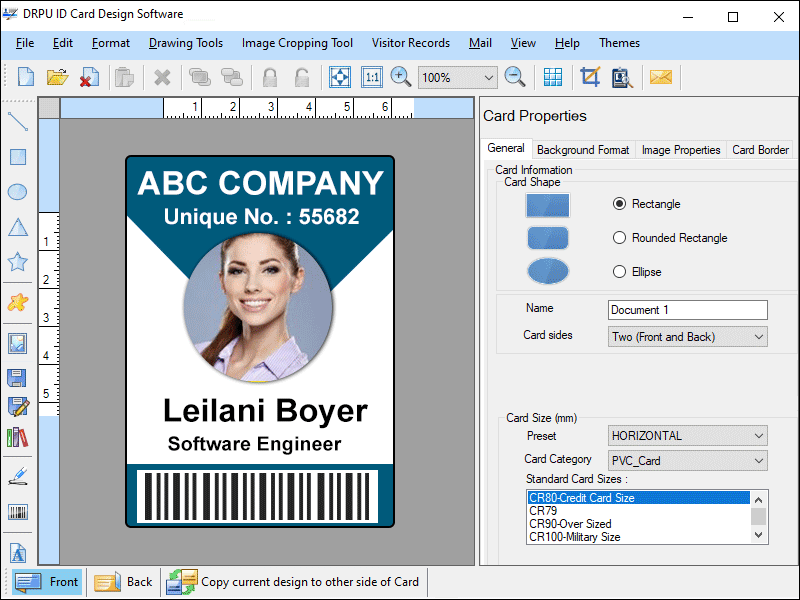Click the Back card view button

pos(122,581)
